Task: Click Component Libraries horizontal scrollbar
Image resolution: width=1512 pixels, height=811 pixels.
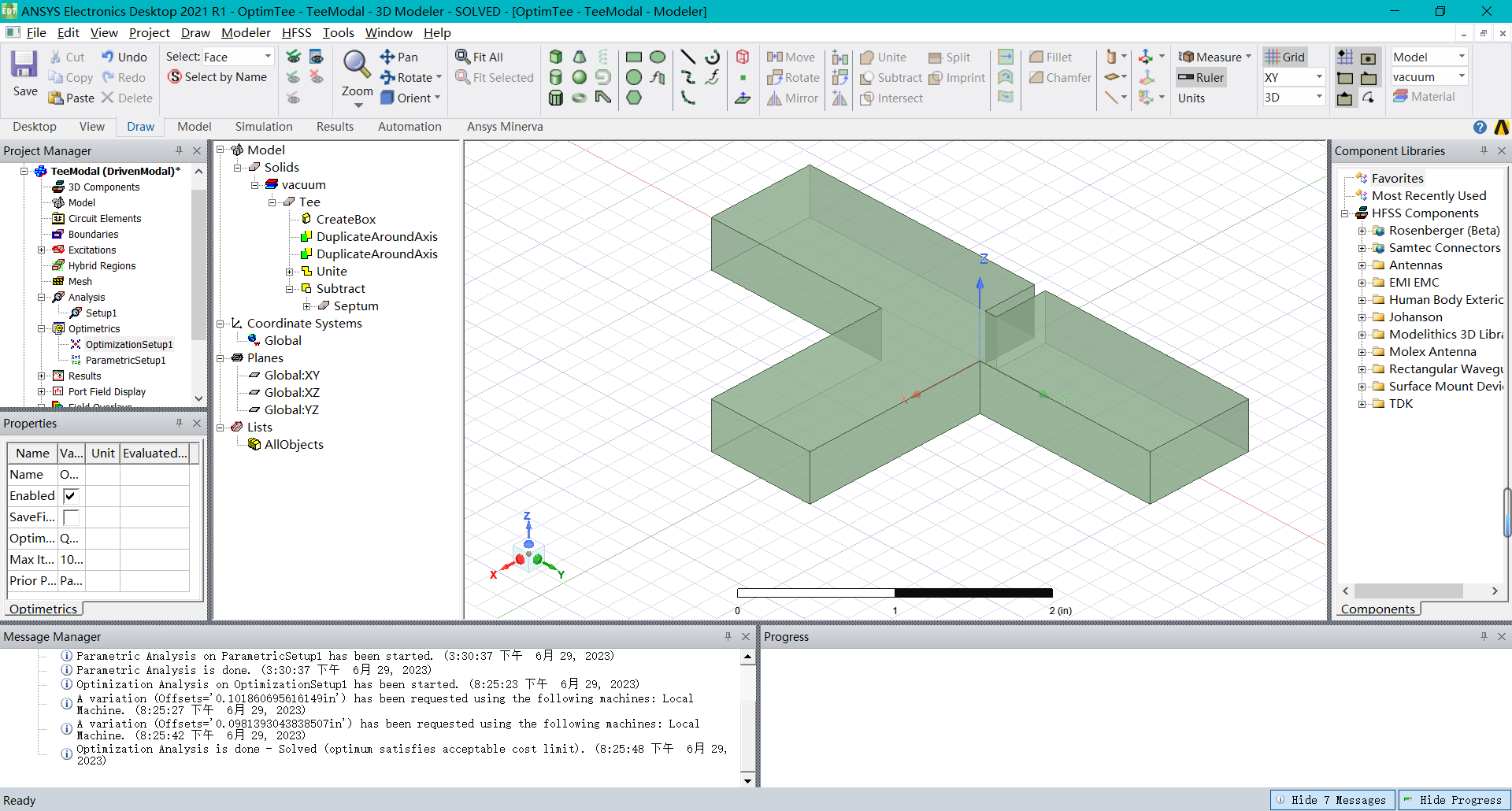Action: pos(1408,591)
